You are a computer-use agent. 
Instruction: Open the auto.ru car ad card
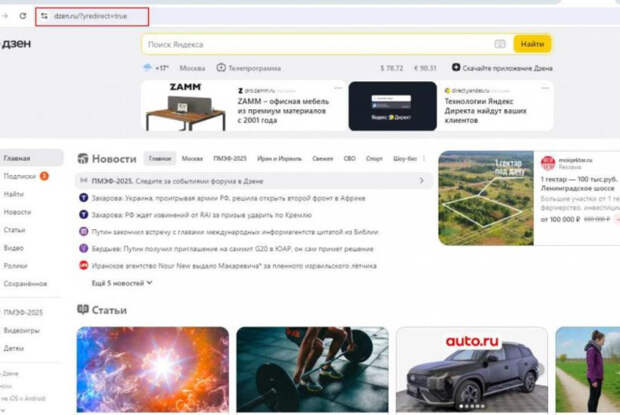click(472, 369)
